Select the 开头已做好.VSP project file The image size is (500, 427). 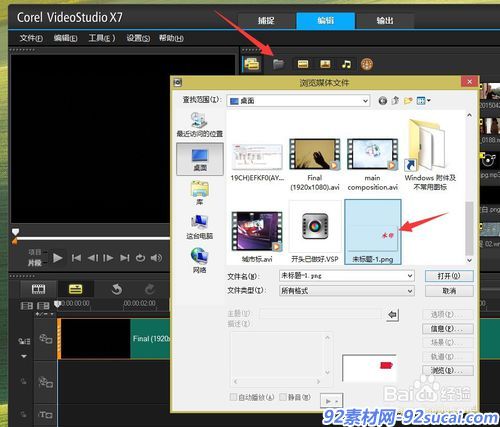pos(315,232)
